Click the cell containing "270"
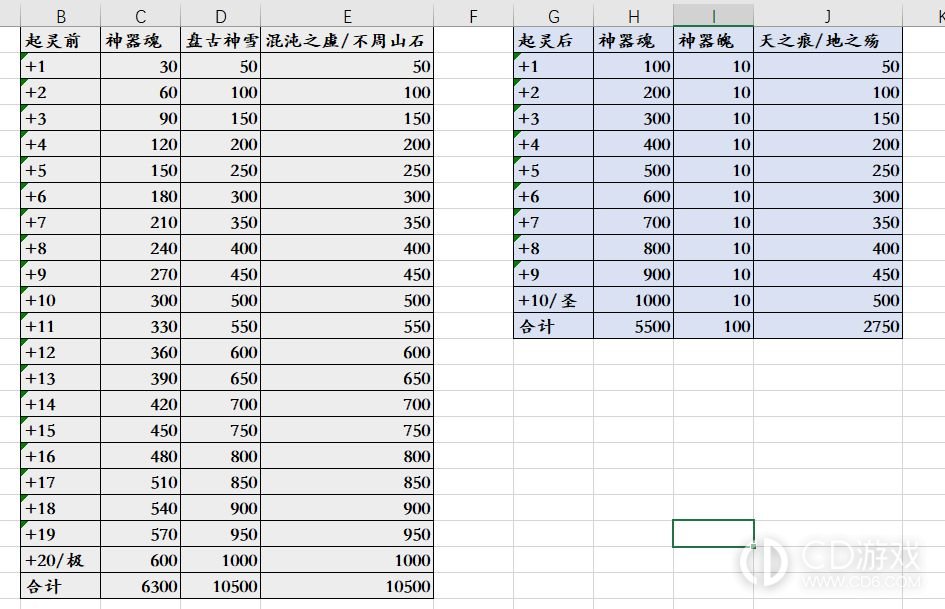This screenshot has width=945, height=609. (x=140, y=274)
